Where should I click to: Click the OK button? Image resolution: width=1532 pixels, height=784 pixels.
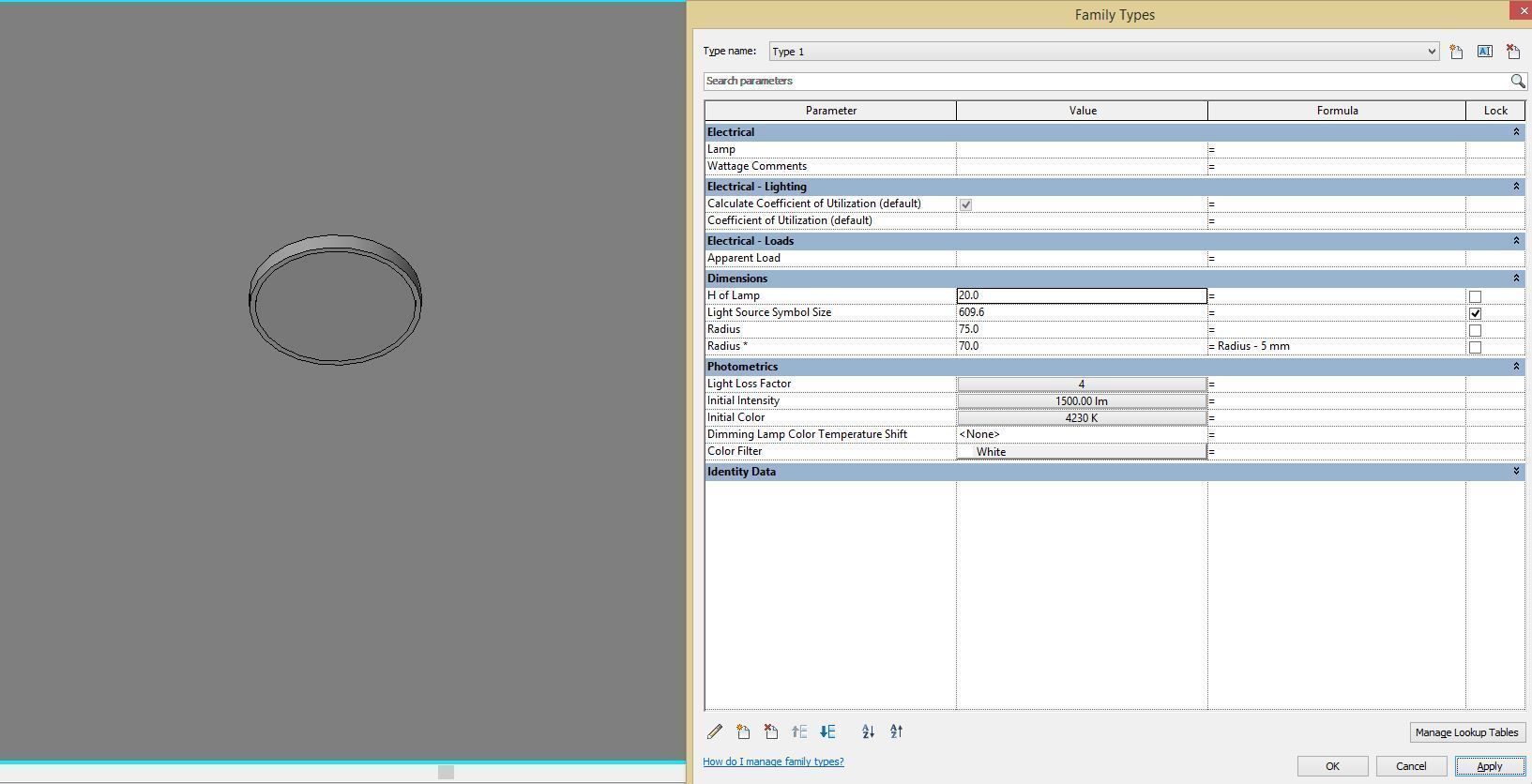(1332, 766)
